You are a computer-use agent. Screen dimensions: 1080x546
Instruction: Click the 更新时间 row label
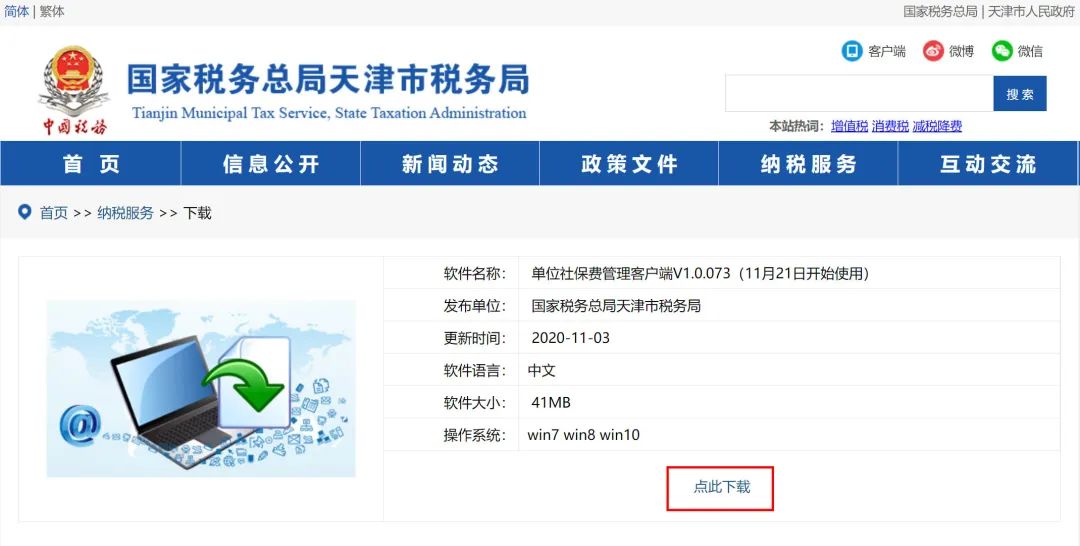[475, 338]
